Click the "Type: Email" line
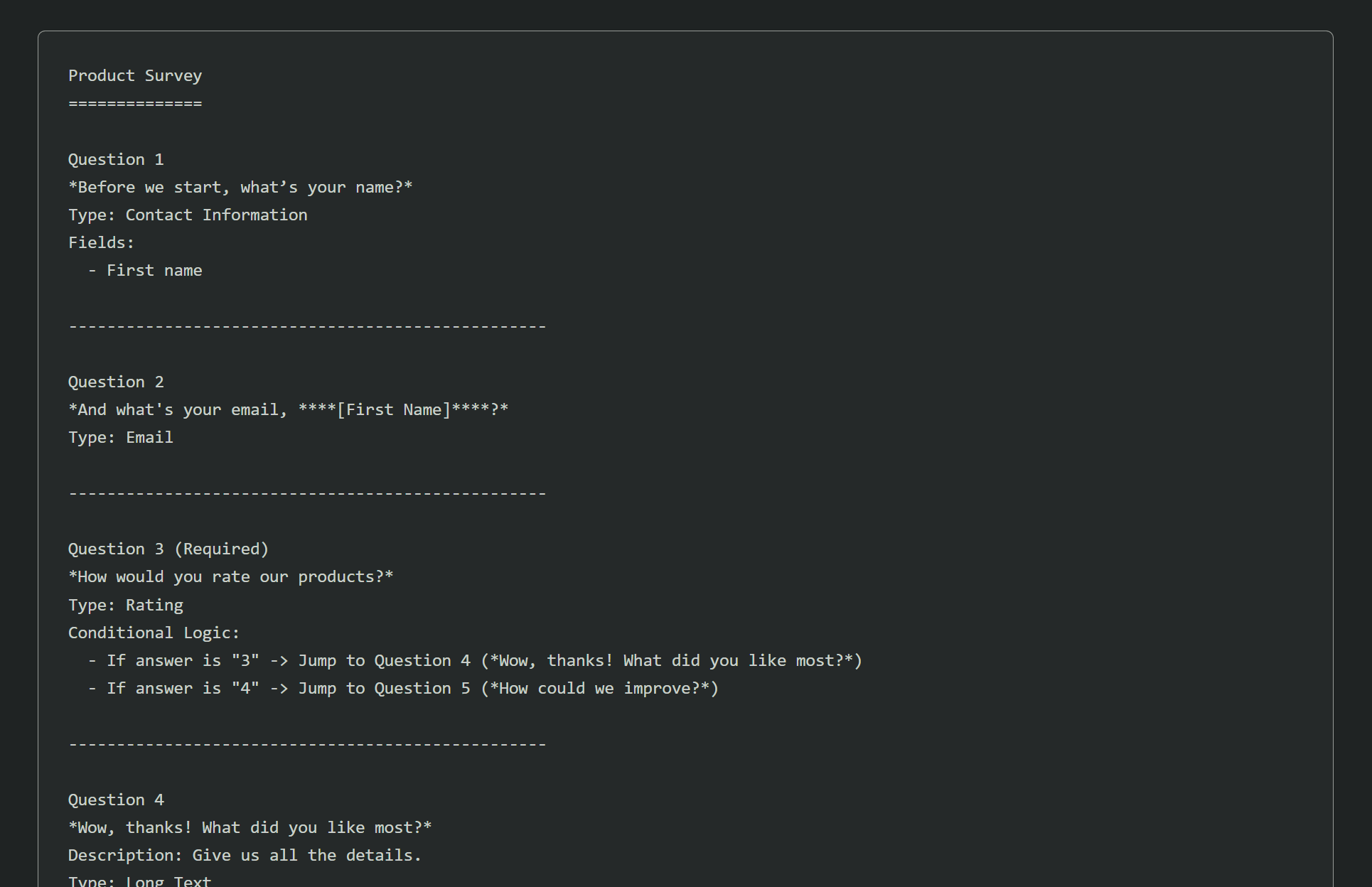1372x887 pixels. pyautogui.click(x=121, y=438)
